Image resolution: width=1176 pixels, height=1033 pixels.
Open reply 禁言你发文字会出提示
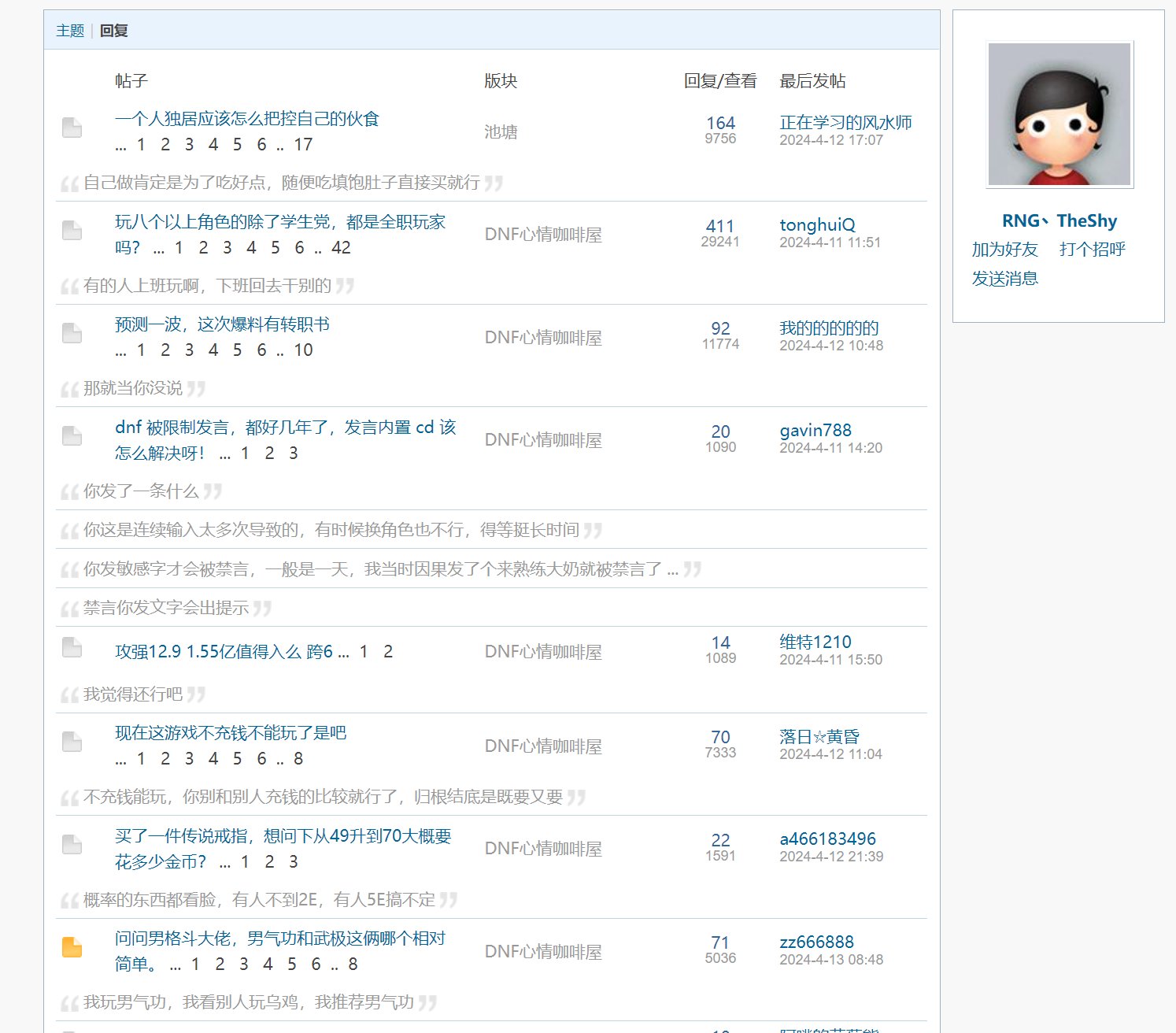click(x=166, y=608)
